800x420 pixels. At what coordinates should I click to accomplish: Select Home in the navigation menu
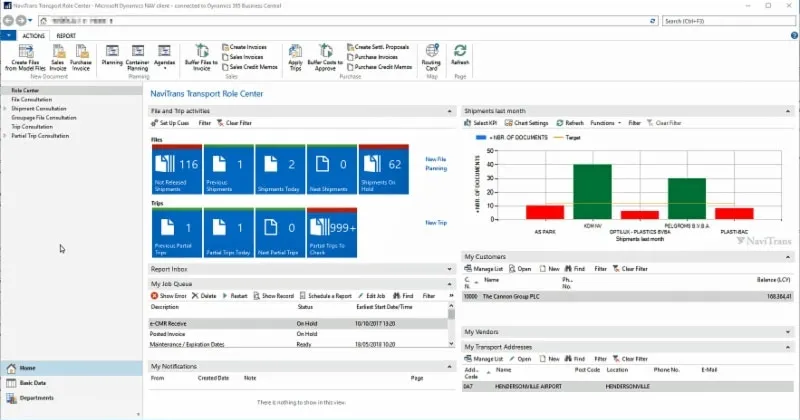pyautogui.click(x=71, y=368)
